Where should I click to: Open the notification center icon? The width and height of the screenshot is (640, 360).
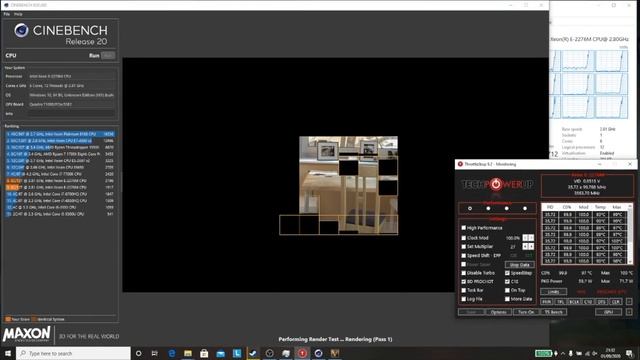pyautogui.click(x=629, y=353)
